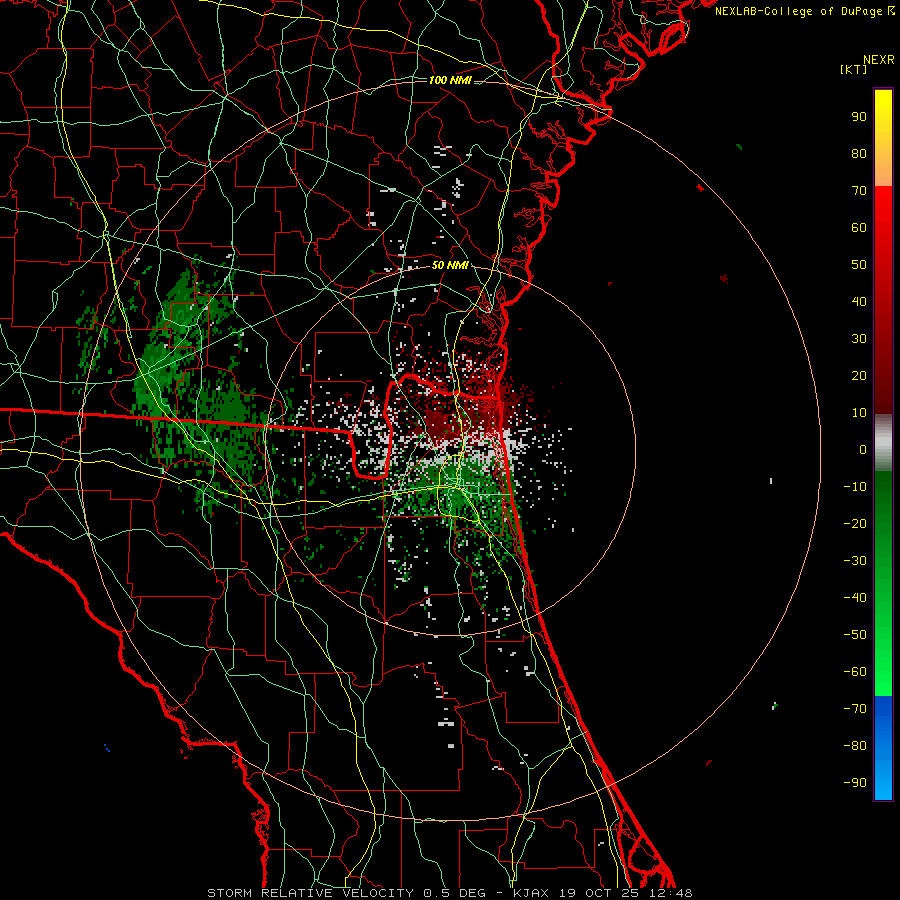The image size is (900, 900).
Task: Click the -70 value on velocity scale
Action: [855, 709]
